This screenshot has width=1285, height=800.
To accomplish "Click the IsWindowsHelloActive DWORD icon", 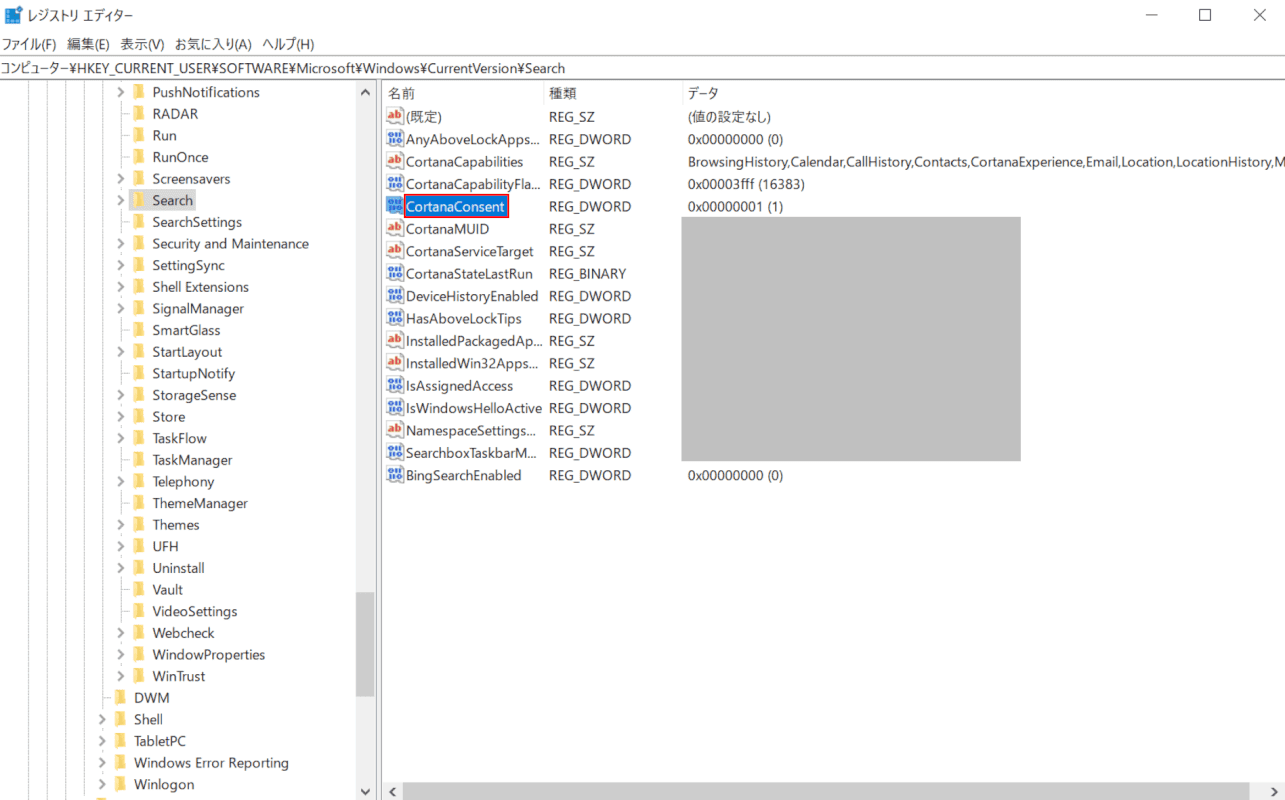I will pyautogui.click(x=394, y=408).
